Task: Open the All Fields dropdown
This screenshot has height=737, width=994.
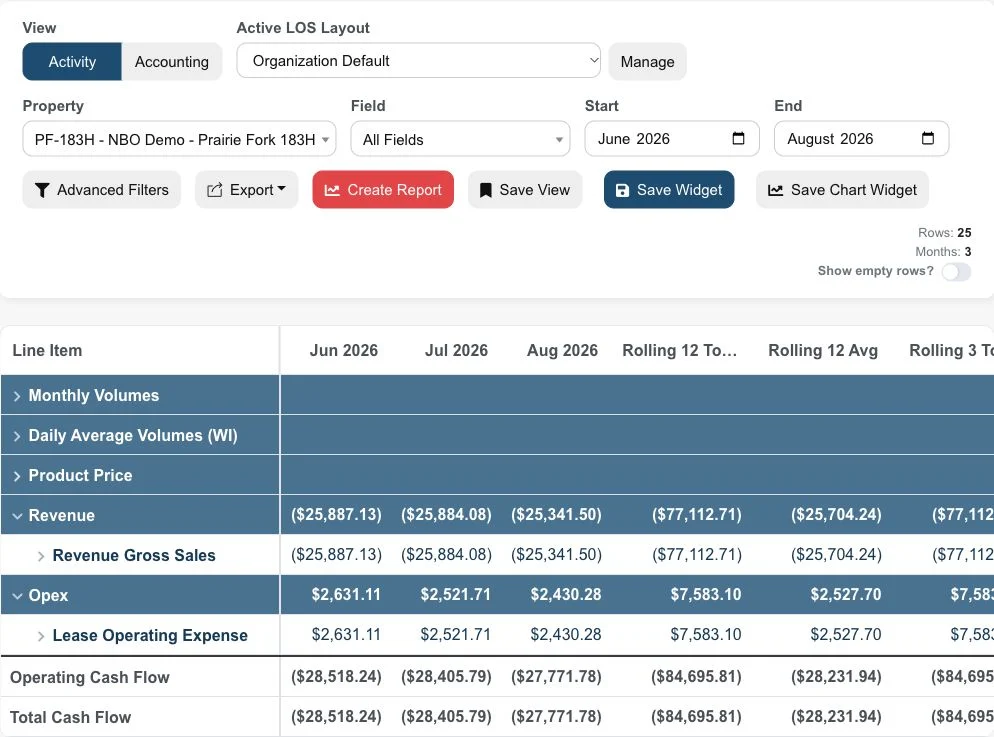Action: tap(460, 139)
